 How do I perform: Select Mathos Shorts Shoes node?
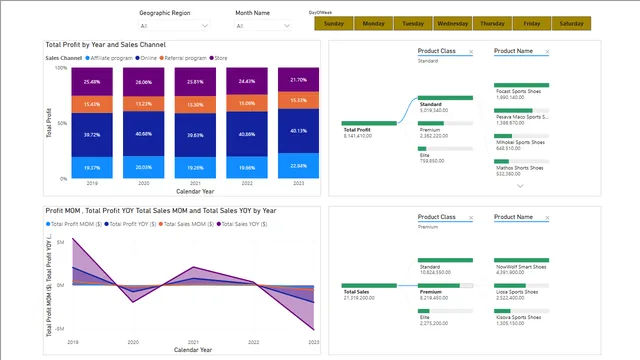[x=522, y=162]
